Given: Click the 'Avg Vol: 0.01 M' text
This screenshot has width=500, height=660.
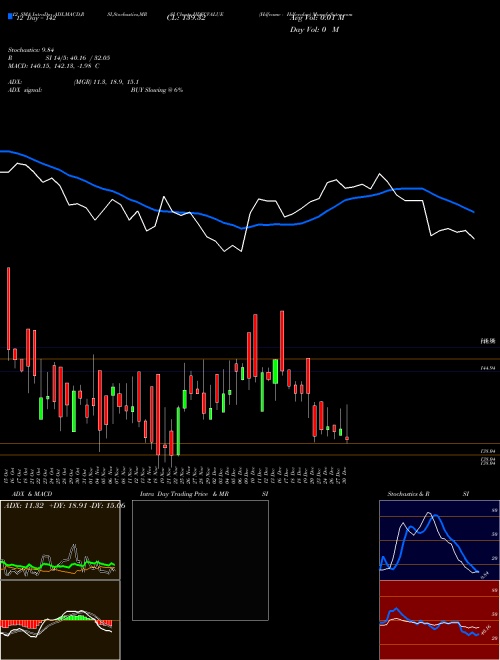Looking at the screenshot, I should click(317, 18).
